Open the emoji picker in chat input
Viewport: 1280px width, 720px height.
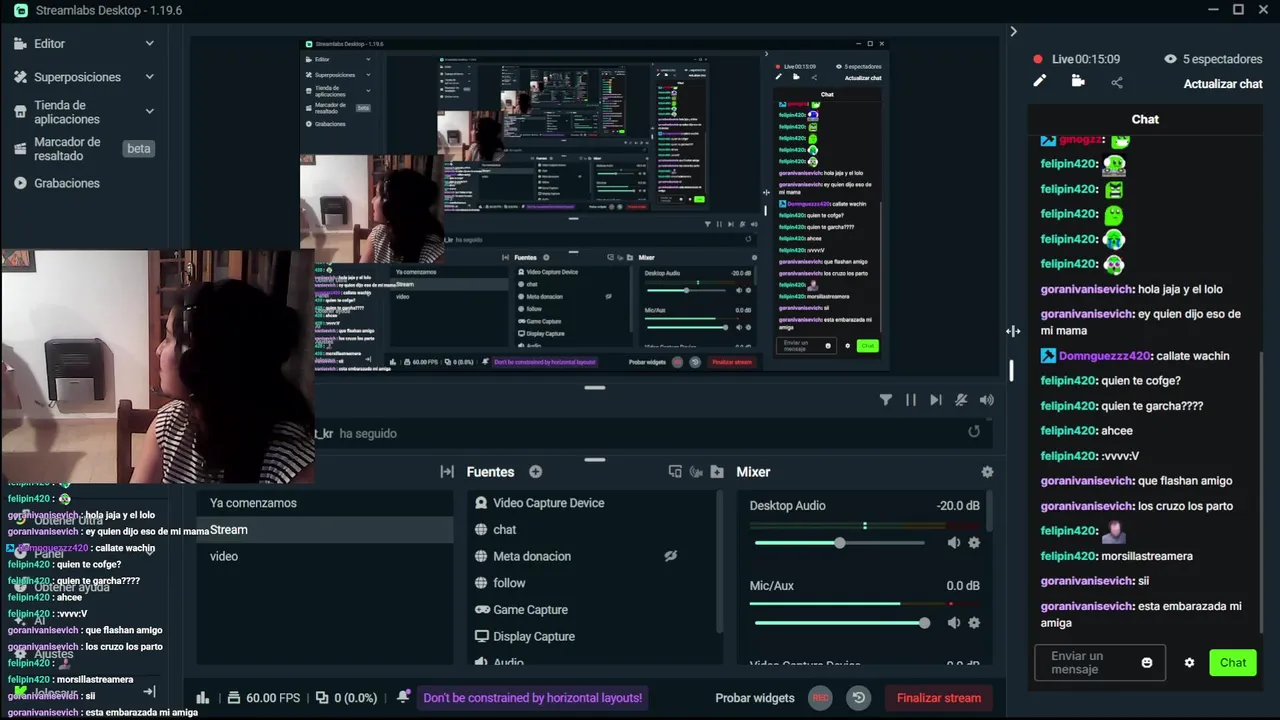1147,663
